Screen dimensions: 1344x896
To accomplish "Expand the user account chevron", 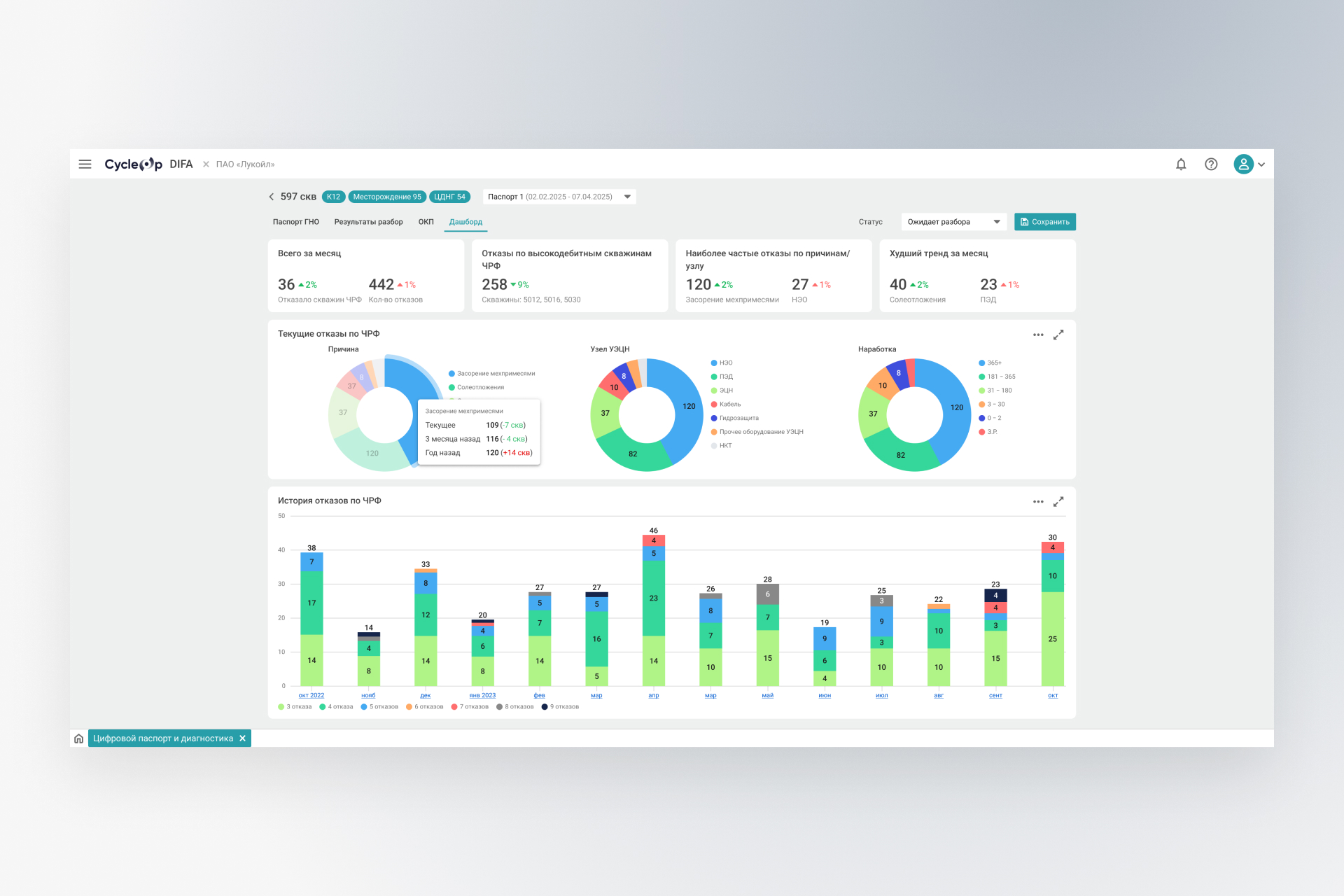I will [x=1261, y=164].
